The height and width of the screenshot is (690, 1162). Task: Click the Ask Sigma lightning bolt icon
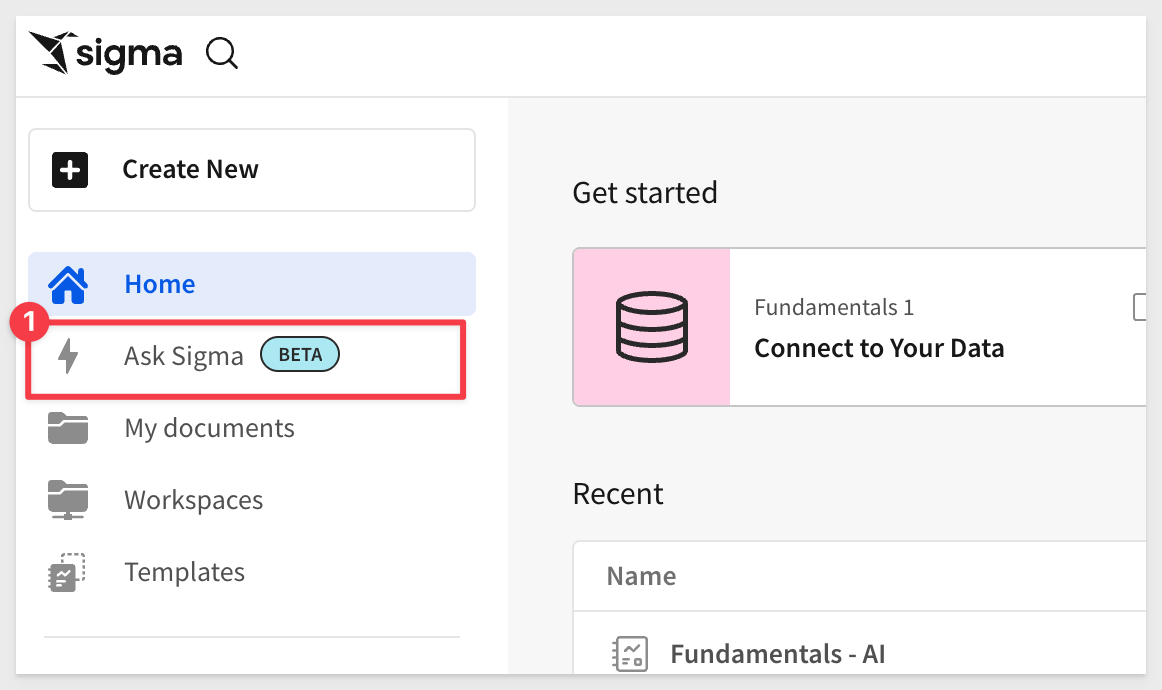(x=68, y=356)
